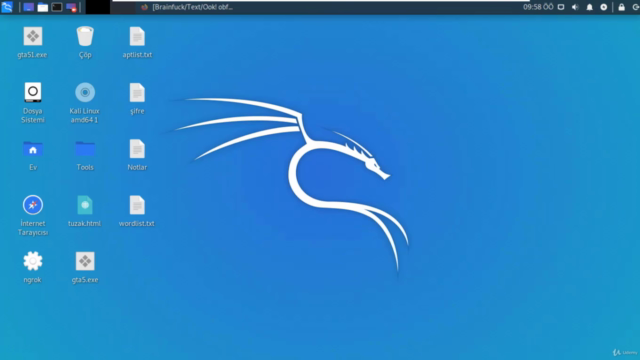Click the black workspace switcher box
This screenshot has width=640, height=360.
pos(98,7)
